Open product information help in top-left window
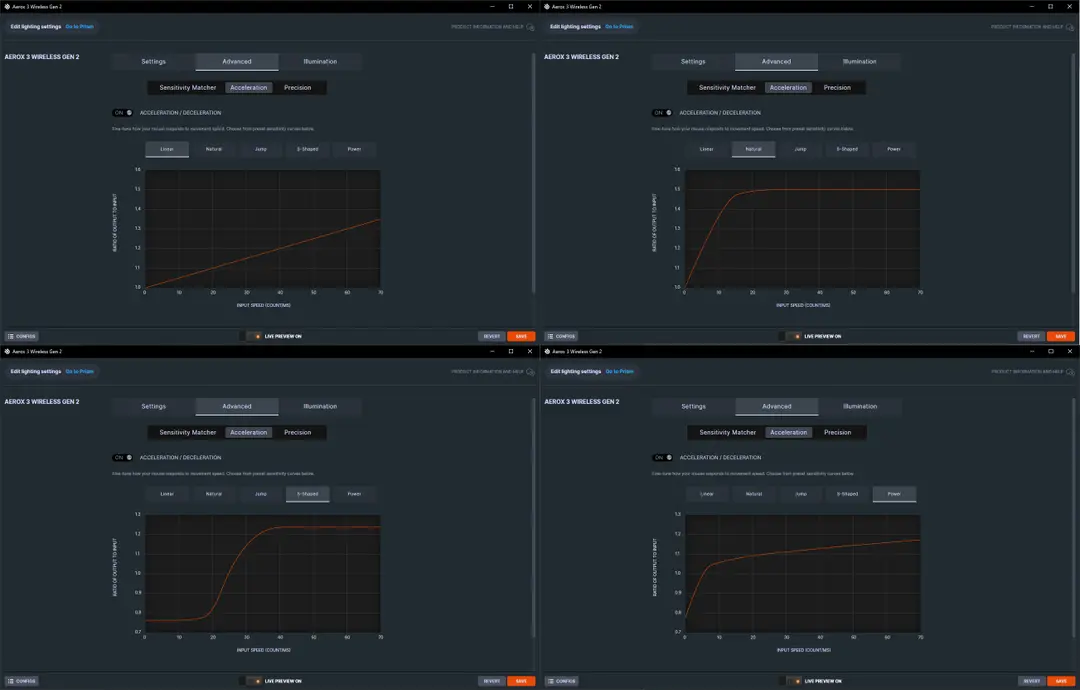Image resolution: width=1080 pixels, height=690 pixels. point(492,27)
